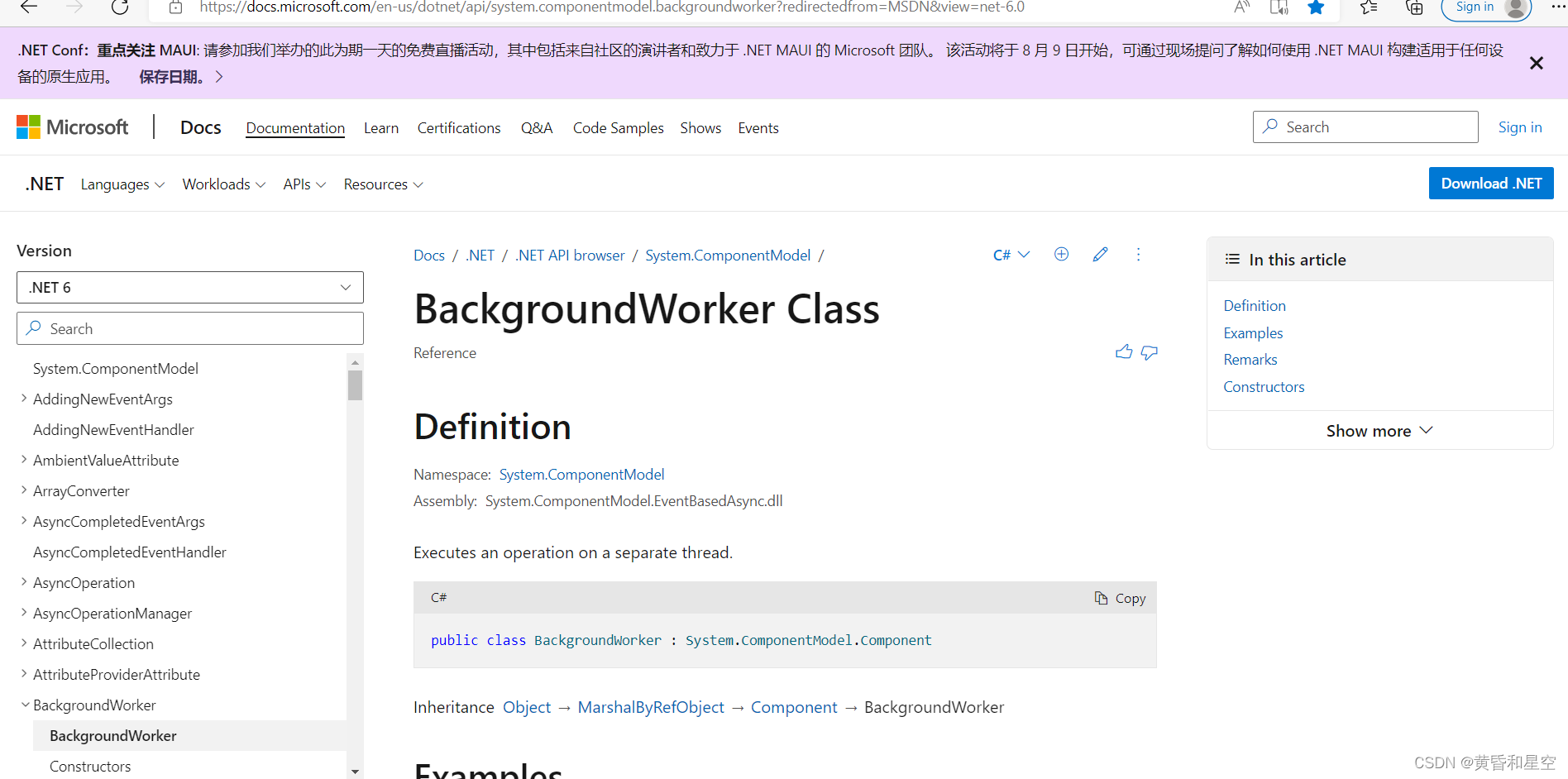The image size is (1568, 779).
Task: Follow the MarshalByRefObject inheritance link
Action: point(651,707)
